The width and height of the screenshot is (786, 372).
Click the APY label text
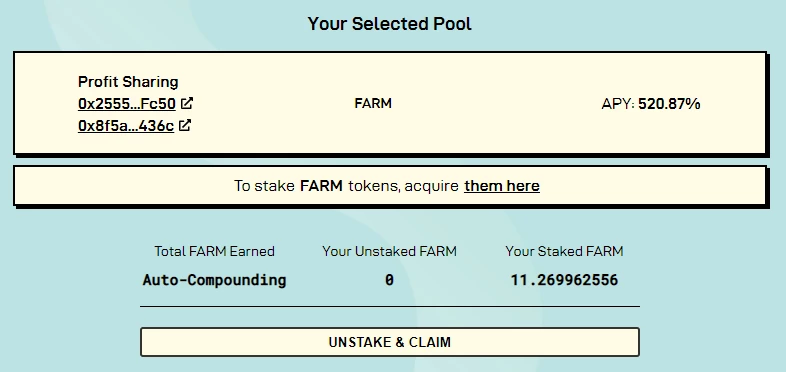click(x=618, y=104)
